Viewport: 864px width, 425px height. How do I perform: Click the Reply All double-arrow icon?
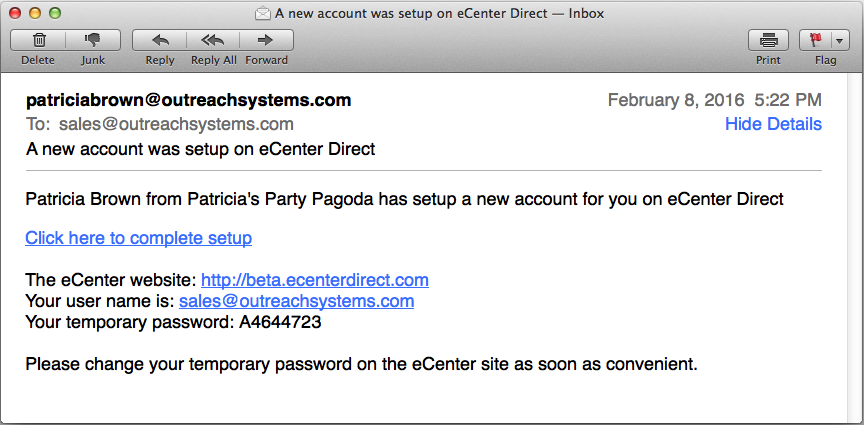coord(213,40)
